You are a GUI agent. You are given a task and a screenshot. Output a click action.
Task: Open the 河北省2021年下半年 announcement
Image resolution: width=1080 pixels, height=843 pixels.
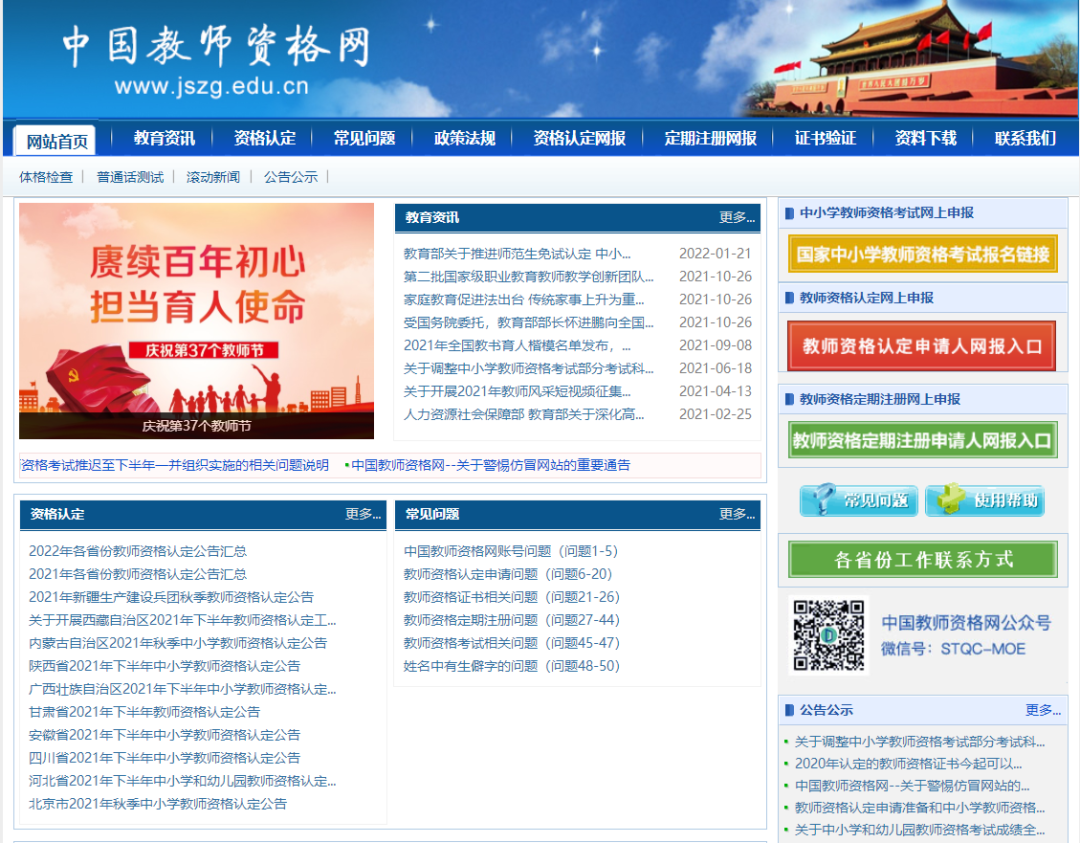[x=183, y=780]
